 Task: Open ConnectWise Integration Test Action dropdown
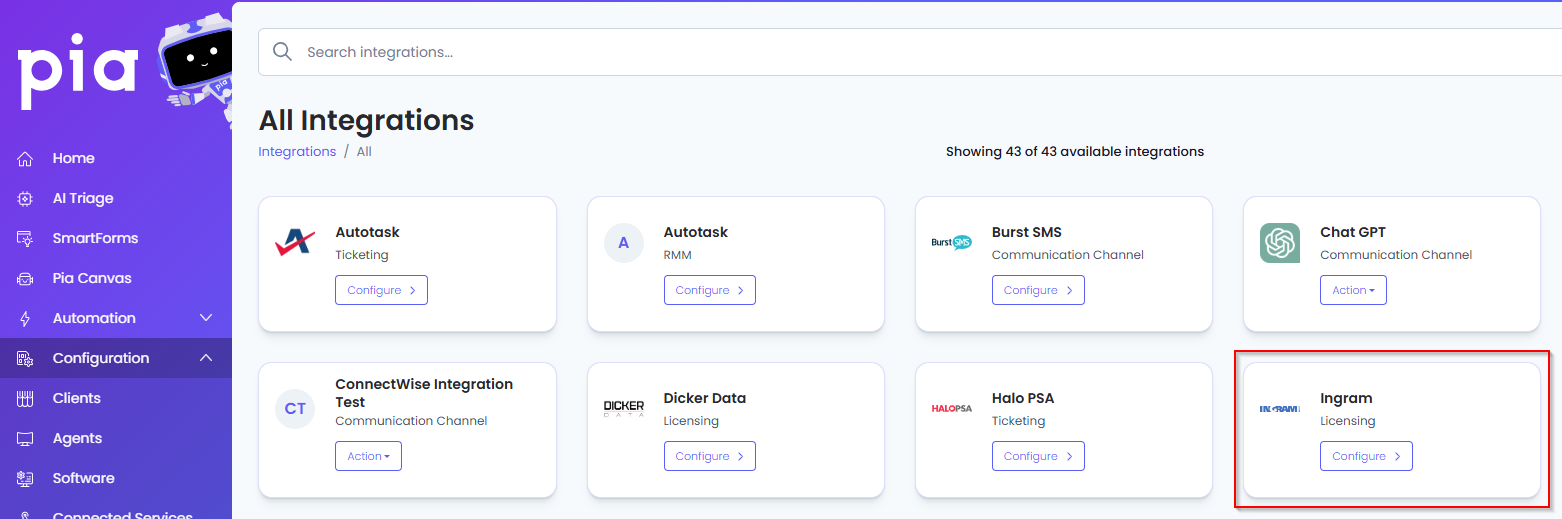[x=368, y=456]
